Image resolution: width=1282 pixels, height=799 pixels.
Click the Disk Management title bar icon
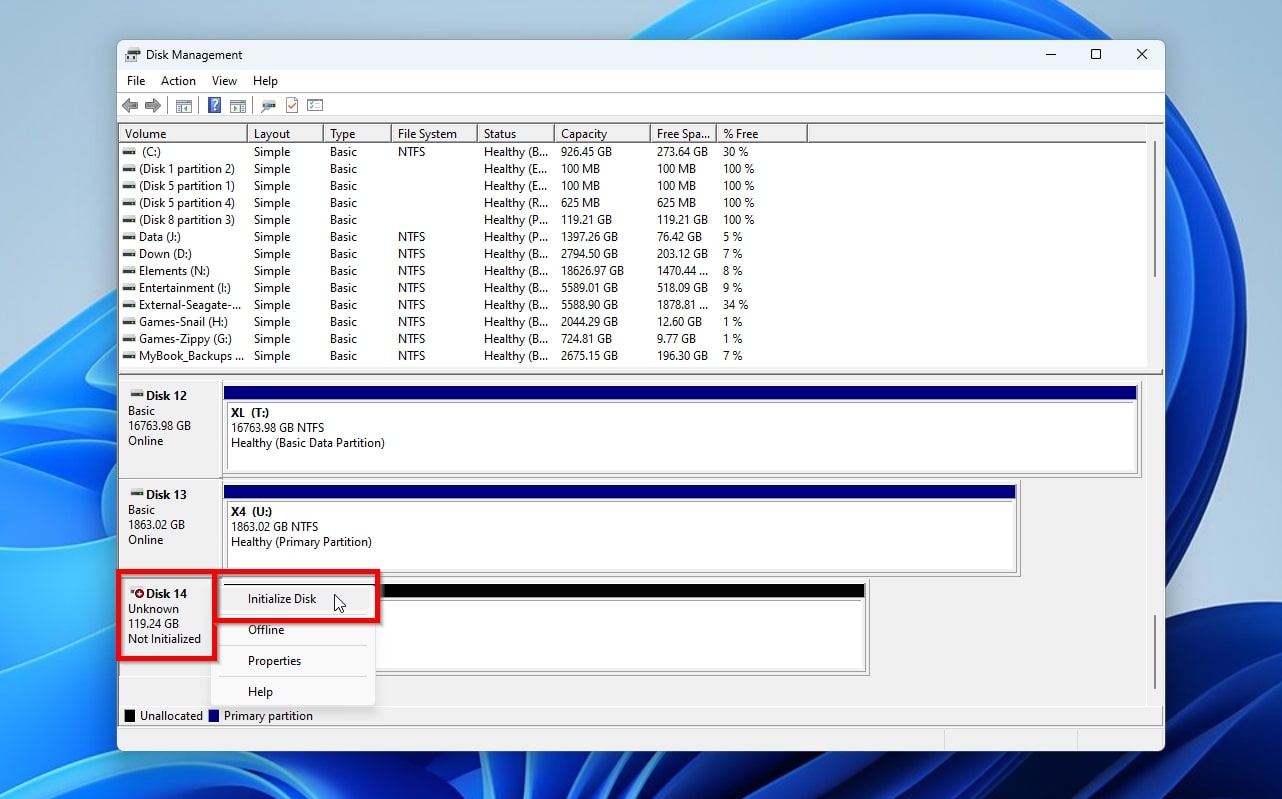coord(133,55)
